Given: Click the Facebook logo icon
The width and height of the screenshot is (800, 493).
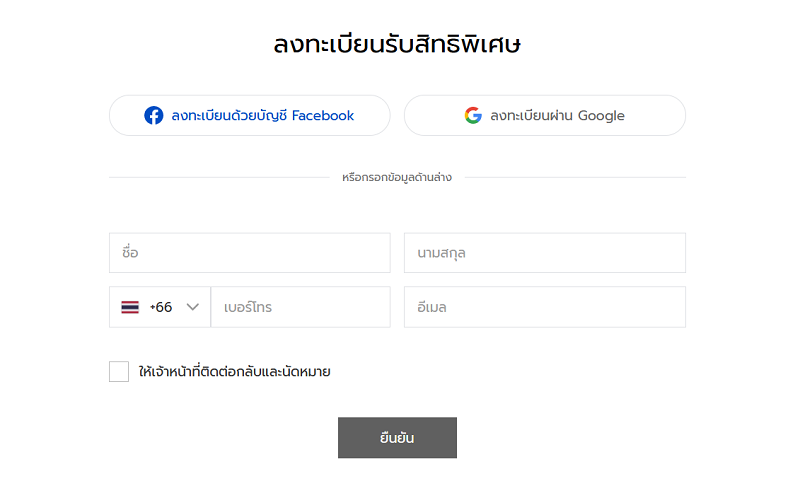Looking at the screenshot, I should (x=154, y=115).
